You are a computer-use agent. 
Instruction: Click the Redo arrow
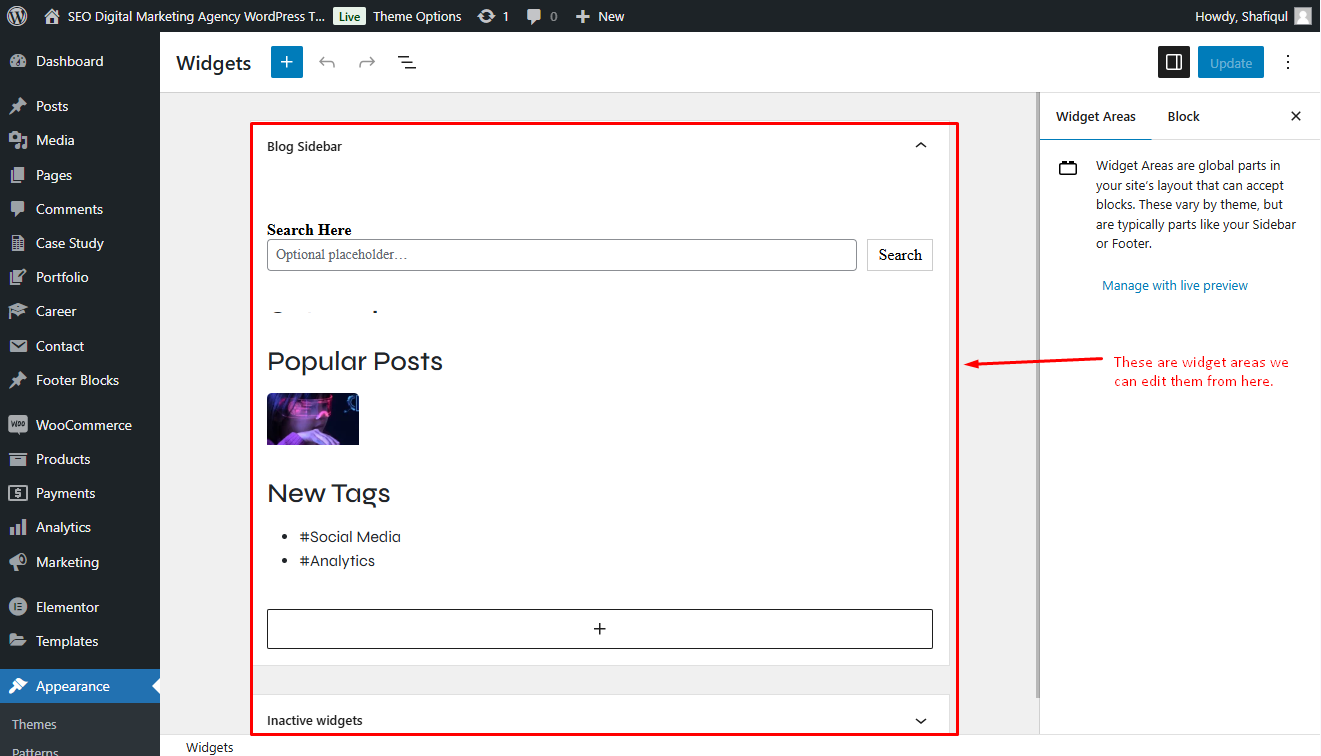(367, 62)
